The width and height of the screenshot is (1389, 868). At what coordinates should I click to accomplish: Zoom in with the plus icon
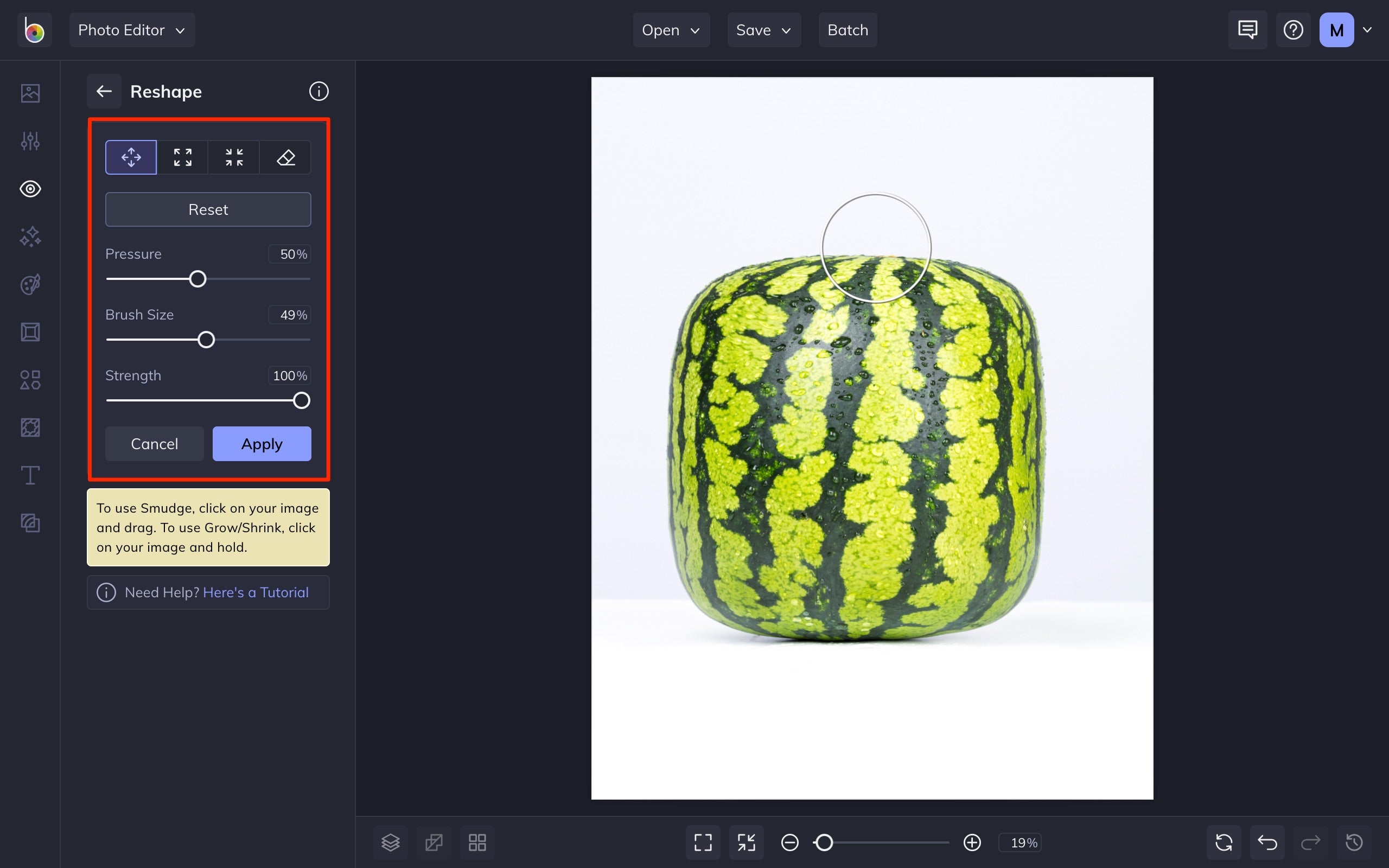972,842
